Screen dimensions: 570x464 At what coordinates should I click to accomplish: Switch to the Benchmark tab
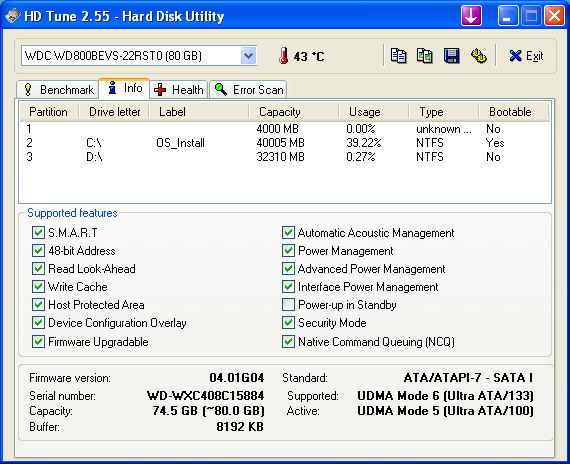point(58,89)
